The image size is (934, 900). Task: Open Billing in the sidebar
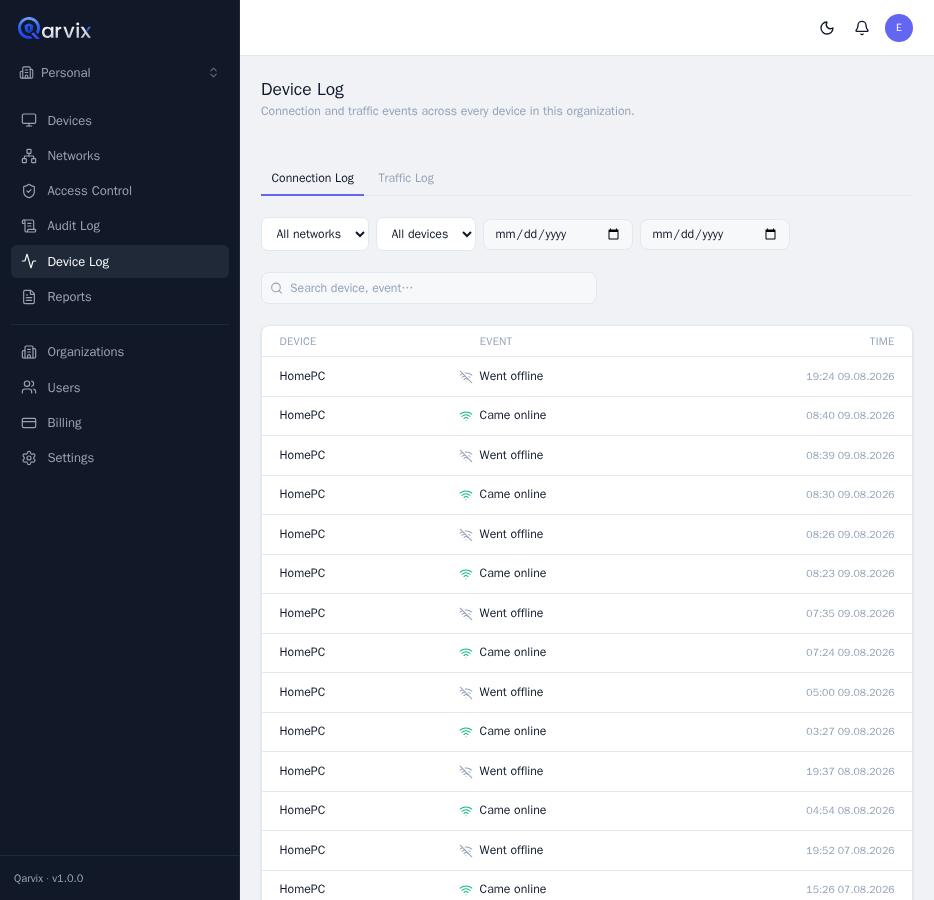[120, 422]
